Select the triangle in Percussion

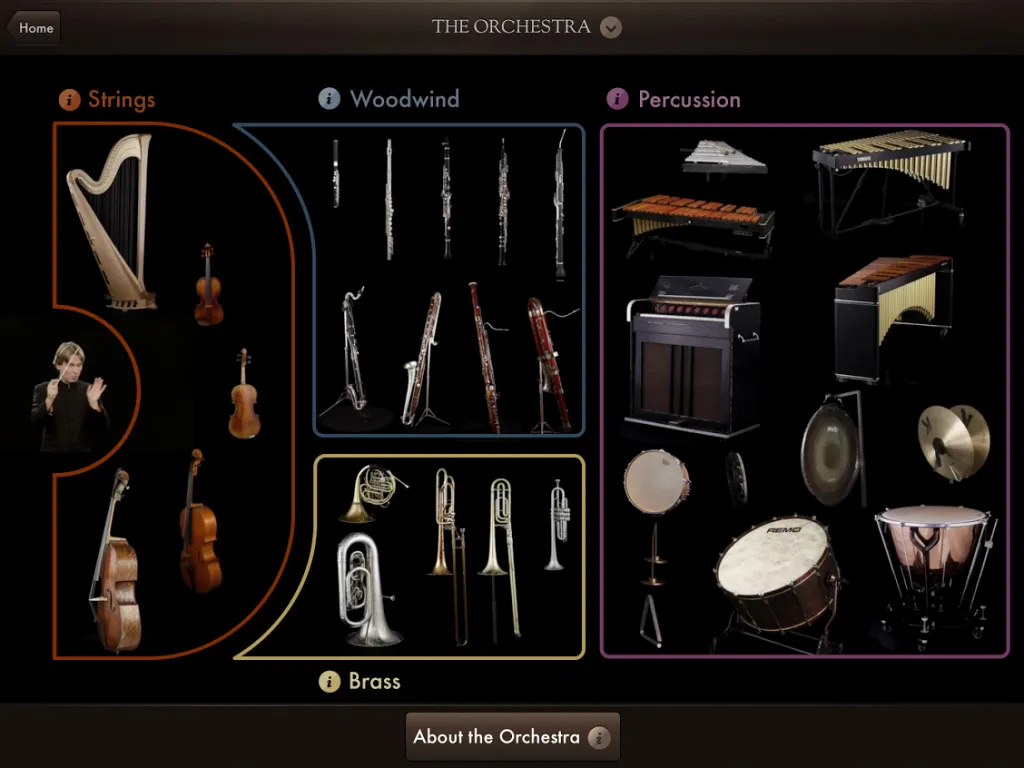coord(650,620)
